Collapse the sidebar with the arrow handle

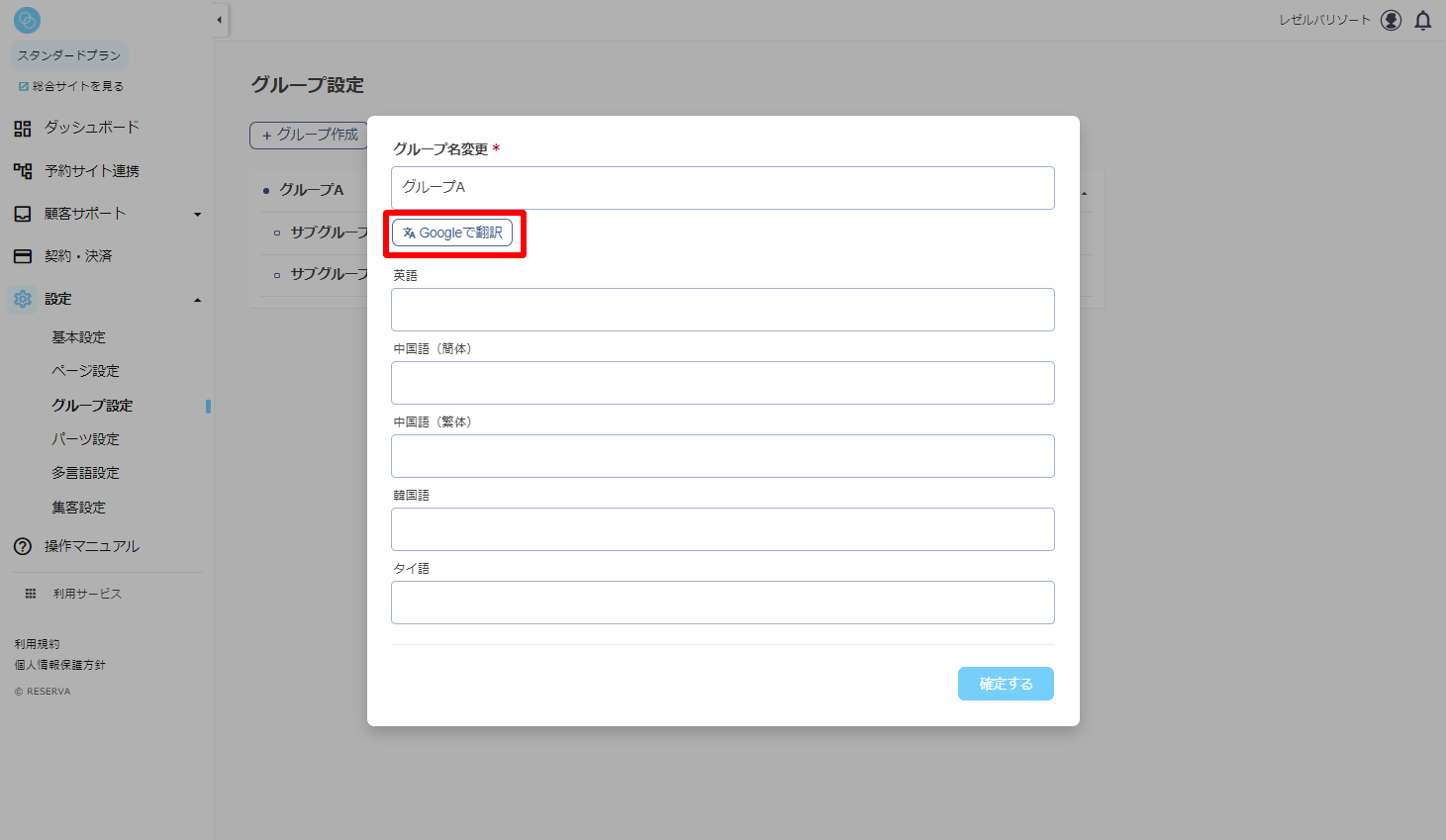point(220,20)
